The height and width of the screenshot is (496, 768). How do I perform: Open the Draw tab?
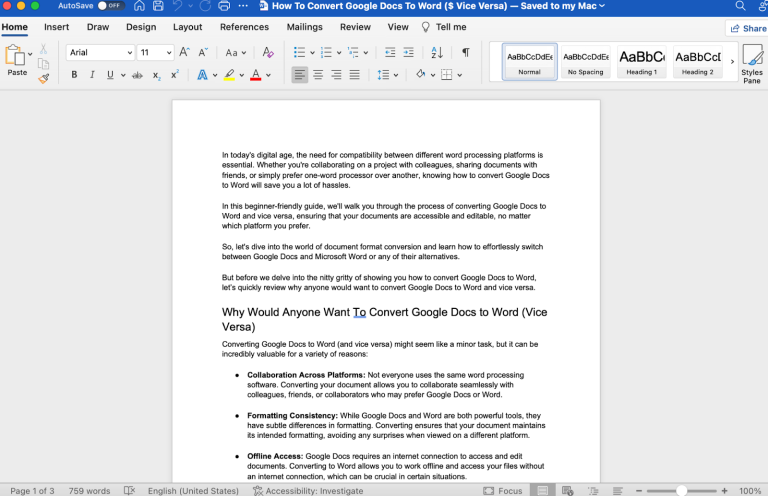(98, 27)
